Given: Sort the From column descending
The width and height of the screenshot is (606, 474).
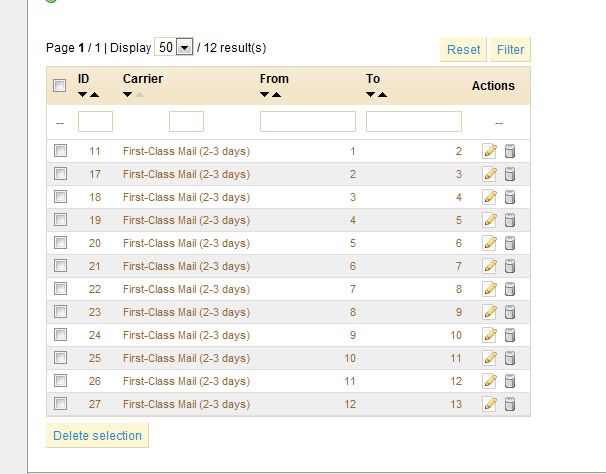Looking at the screenshot, I should (265, 95).
